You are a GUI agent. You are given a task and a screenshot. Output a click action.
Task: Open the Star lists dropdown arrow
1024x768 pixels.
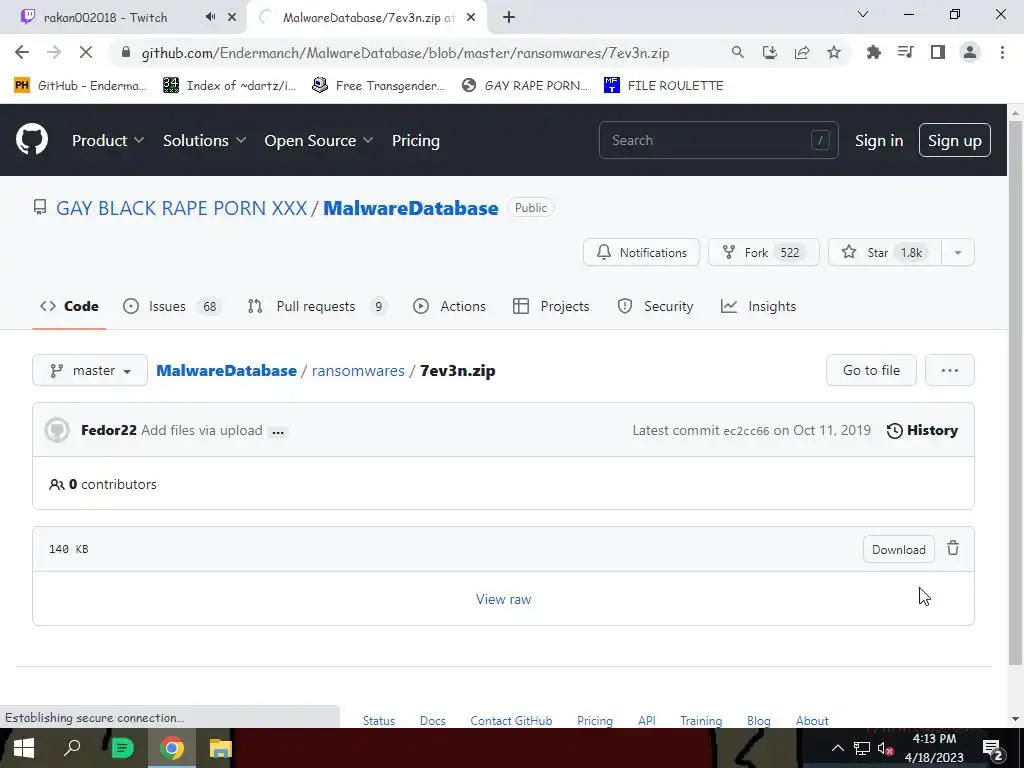pyautogui.click(x=958, y=253)
